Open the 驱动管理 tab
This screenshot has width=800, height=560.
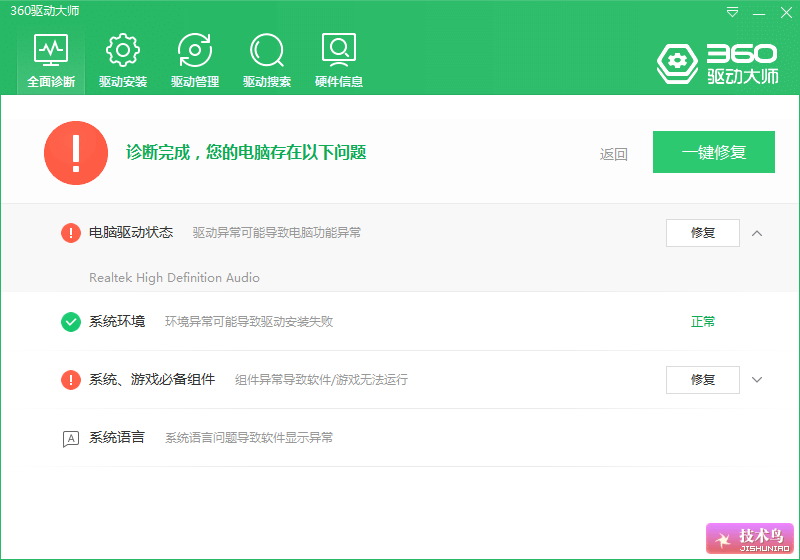coord(195,61)
